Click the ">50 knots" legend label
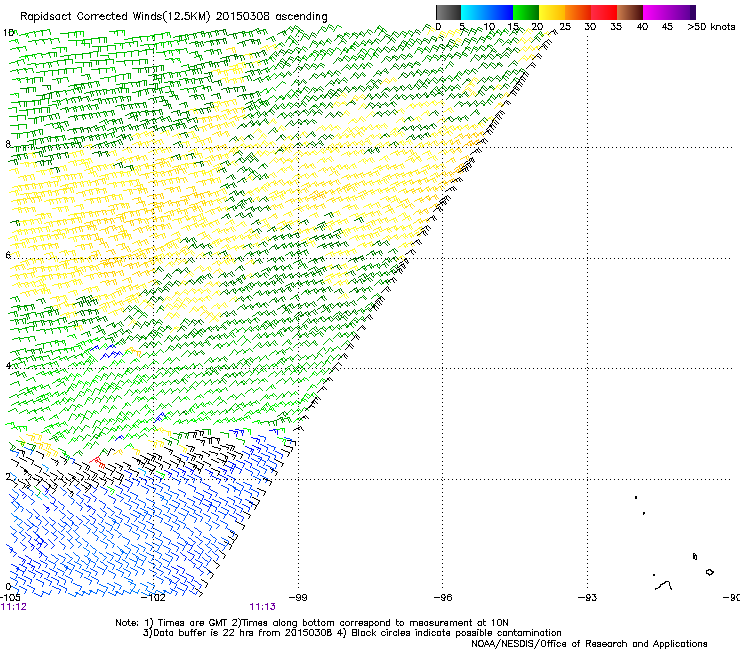This screenshot has width=740, height=650. click(711, 27)
